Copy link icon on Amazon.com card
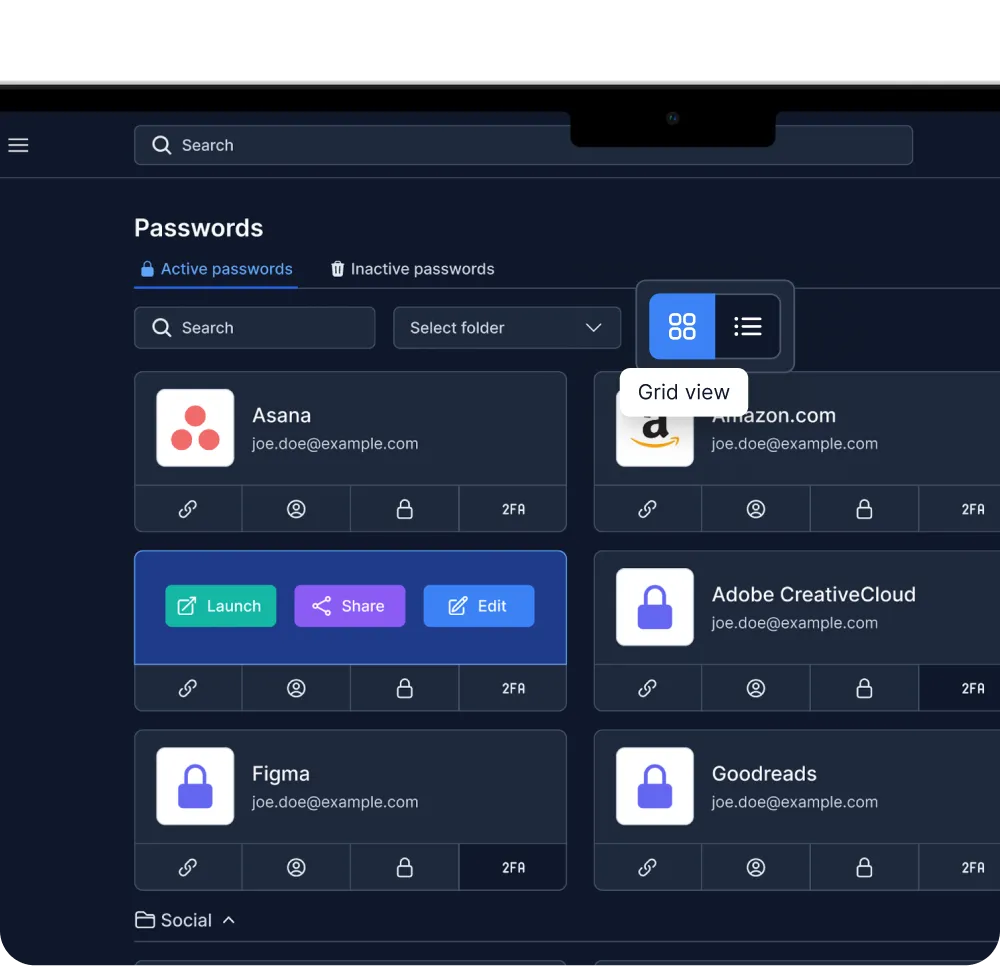Image resolution: width=1000 pixels, height=966 pixels. pos(647,509)
